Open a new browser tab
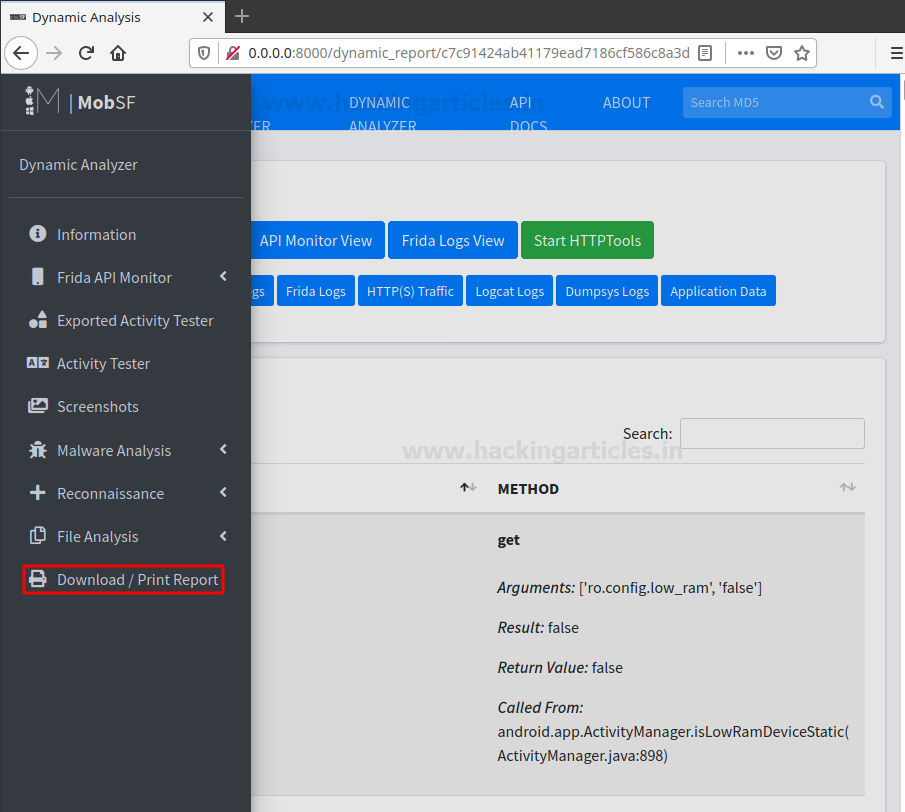Viewport: 905px width, 812px height. [242, 16]
